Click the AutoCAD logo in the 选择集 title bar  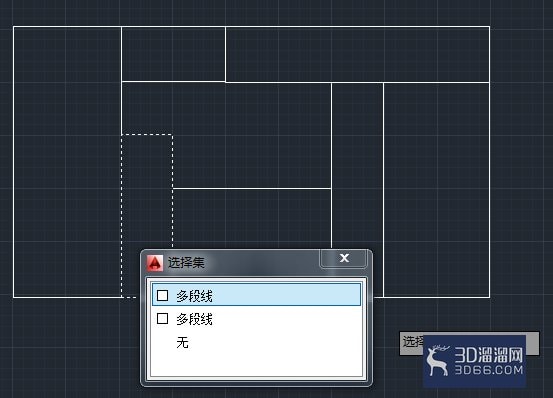(155, 263)
